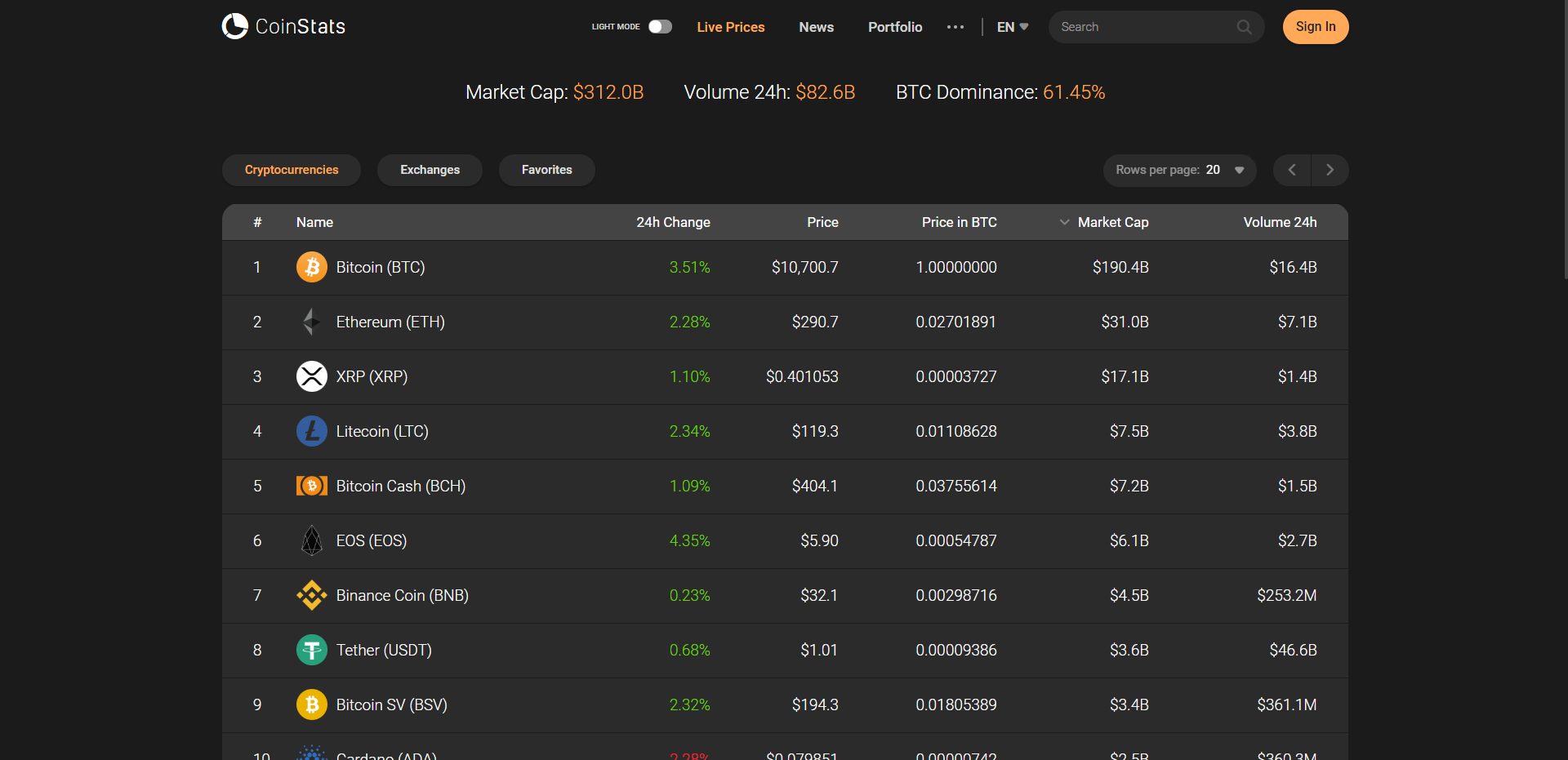1568x760 pixels.
Task: Click Tether volume $46.6B
Action: [1293, 650]
